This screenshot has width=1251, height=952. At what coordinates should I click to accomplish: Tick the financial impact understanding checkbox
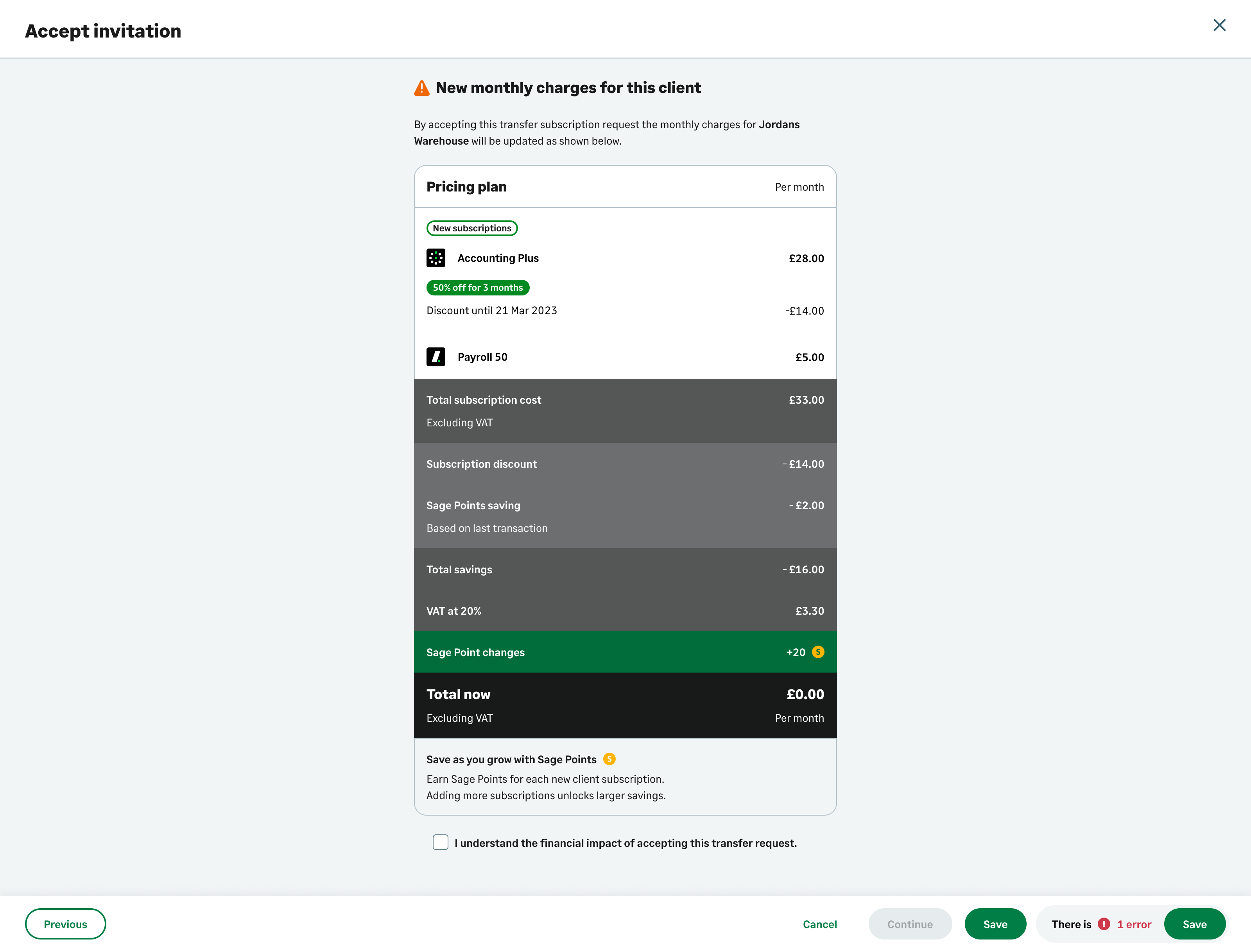tap(441, 842)
